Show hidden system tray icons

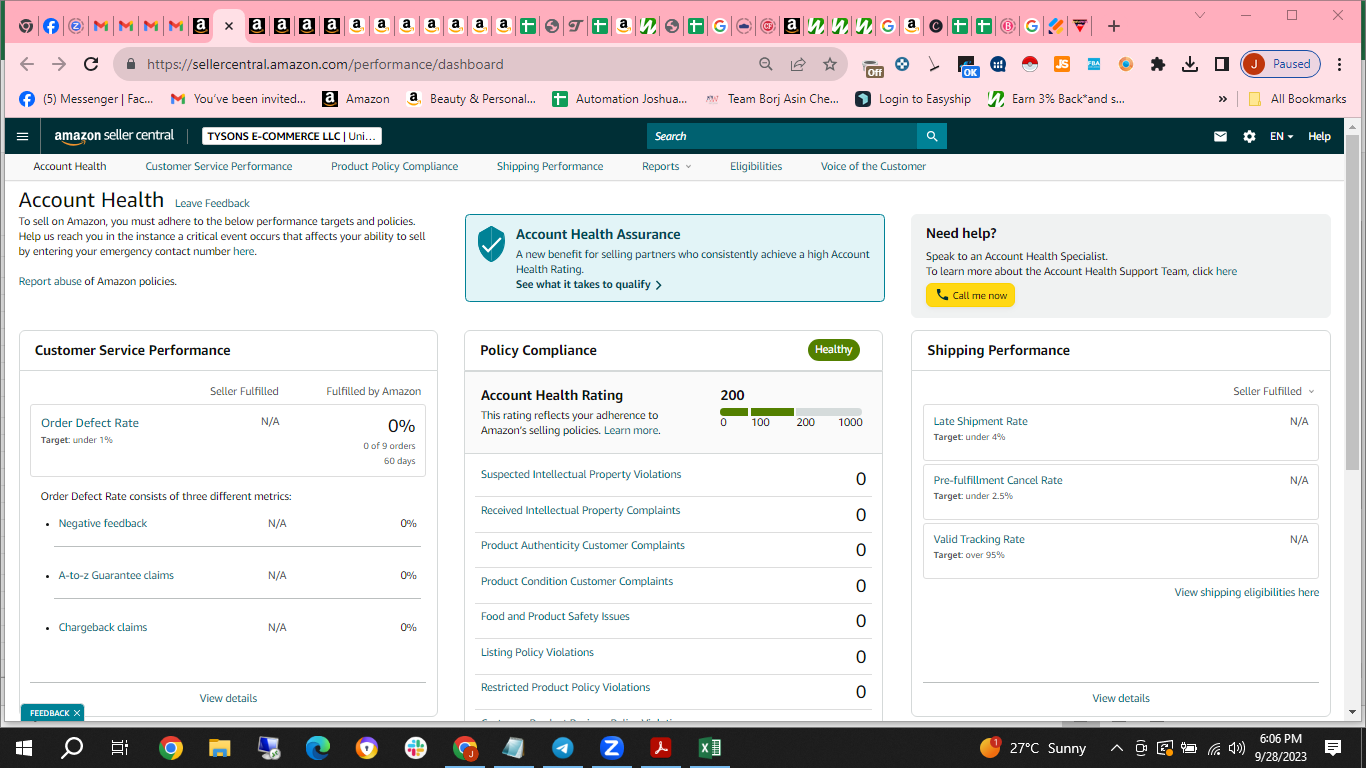pyautogui.click(x=1116, y=747)
